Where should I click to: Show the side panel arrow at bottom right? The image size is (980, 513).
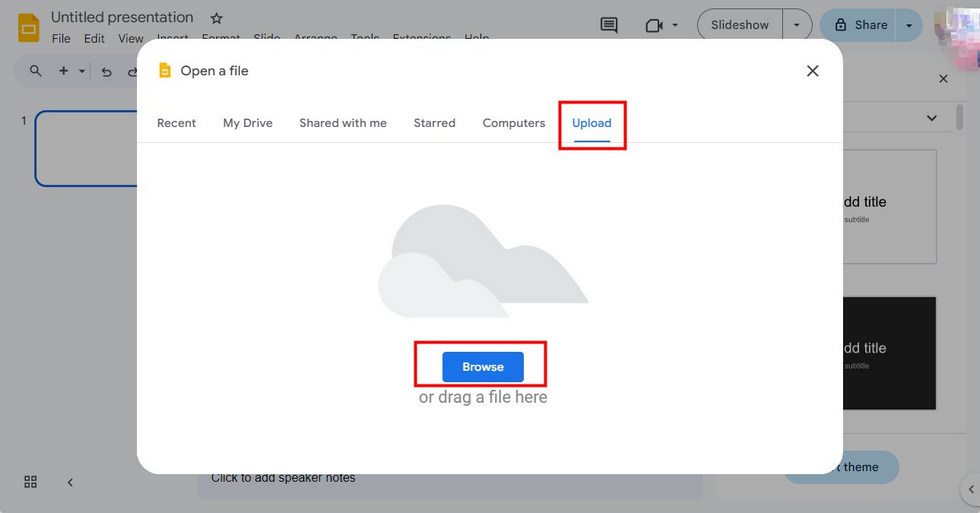coord(971,489)
